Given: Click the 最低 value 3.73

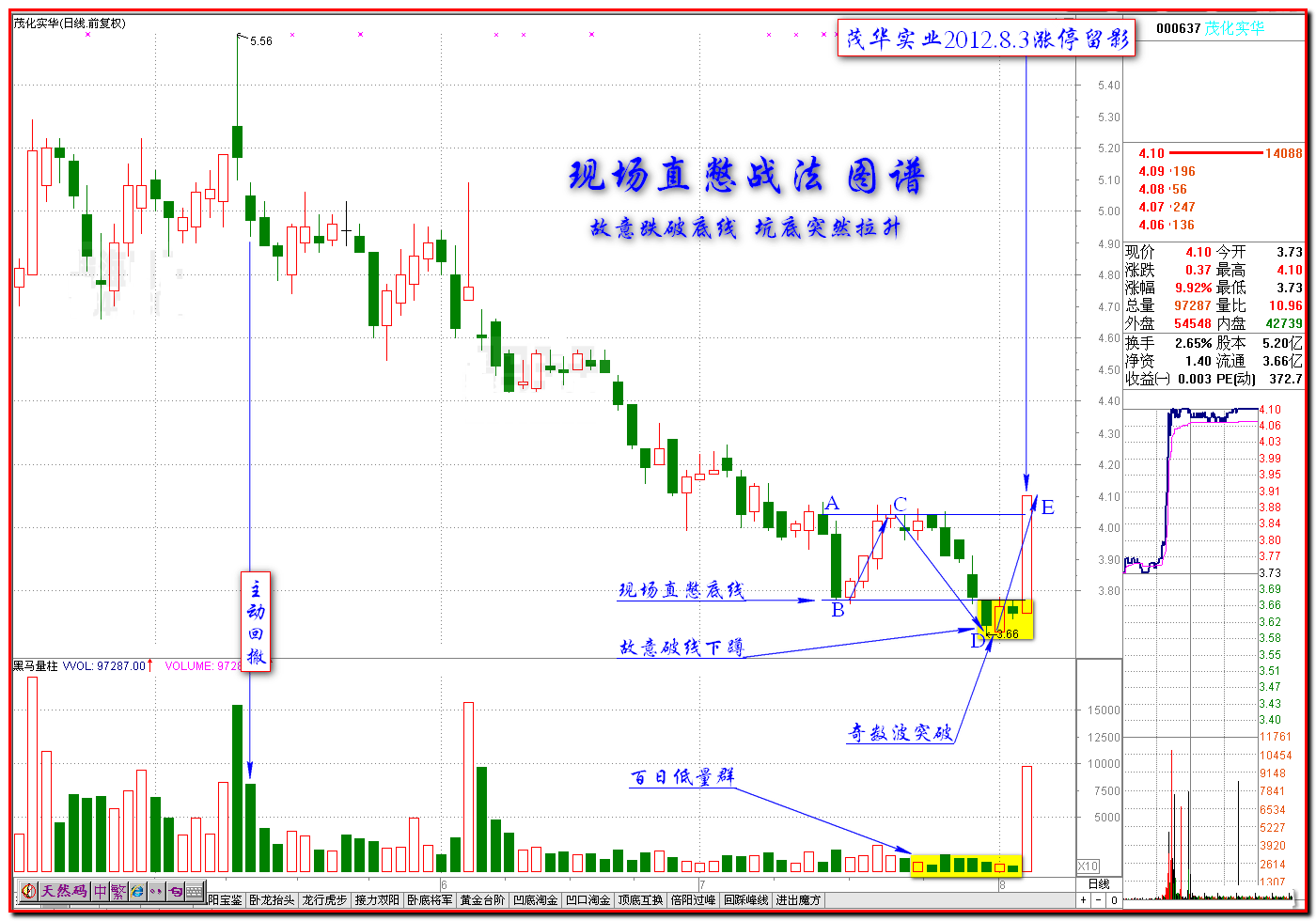Looking at the screenshot, I should point(1288,288).
